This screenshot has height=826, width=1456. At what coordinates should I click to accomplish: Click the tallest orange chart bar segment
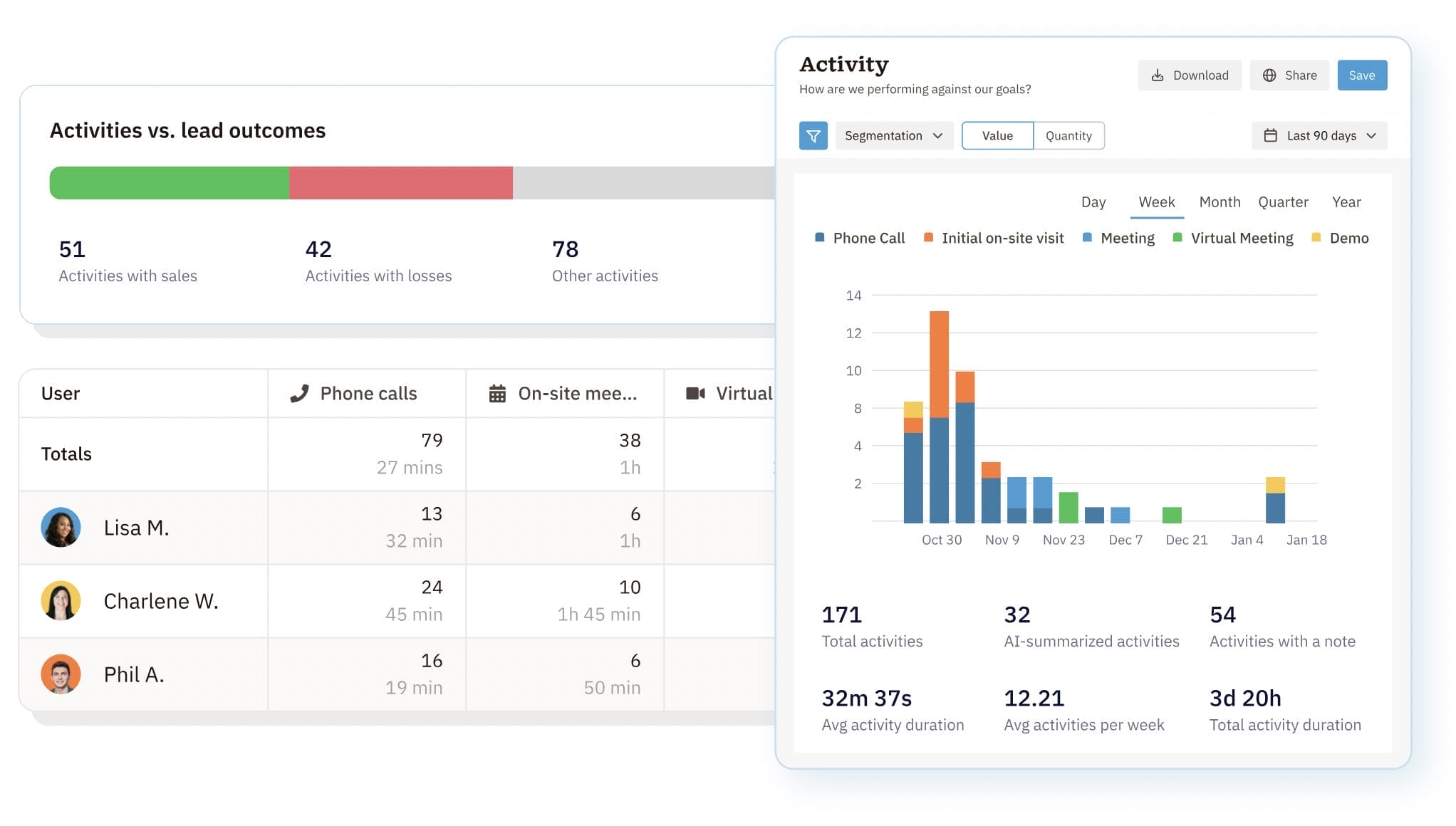click(x=939, y=364)
